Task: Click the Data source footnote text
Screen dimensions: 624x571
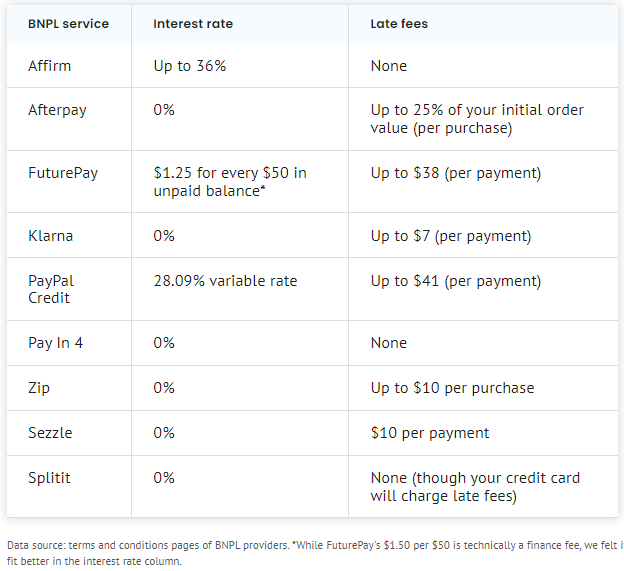Action: 314,553
